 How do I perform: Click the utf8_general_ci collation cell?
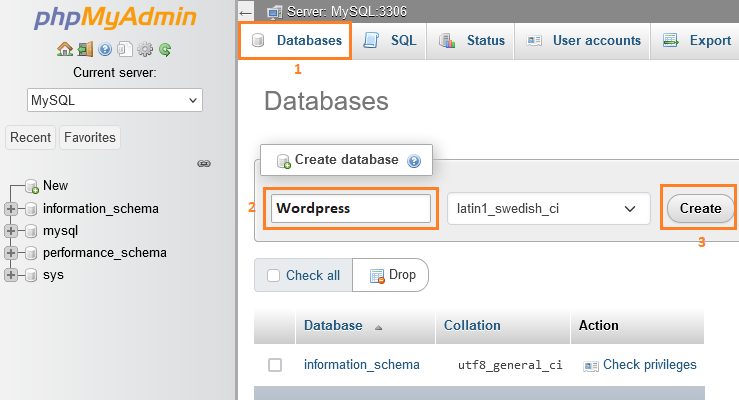tap(510, 365)
